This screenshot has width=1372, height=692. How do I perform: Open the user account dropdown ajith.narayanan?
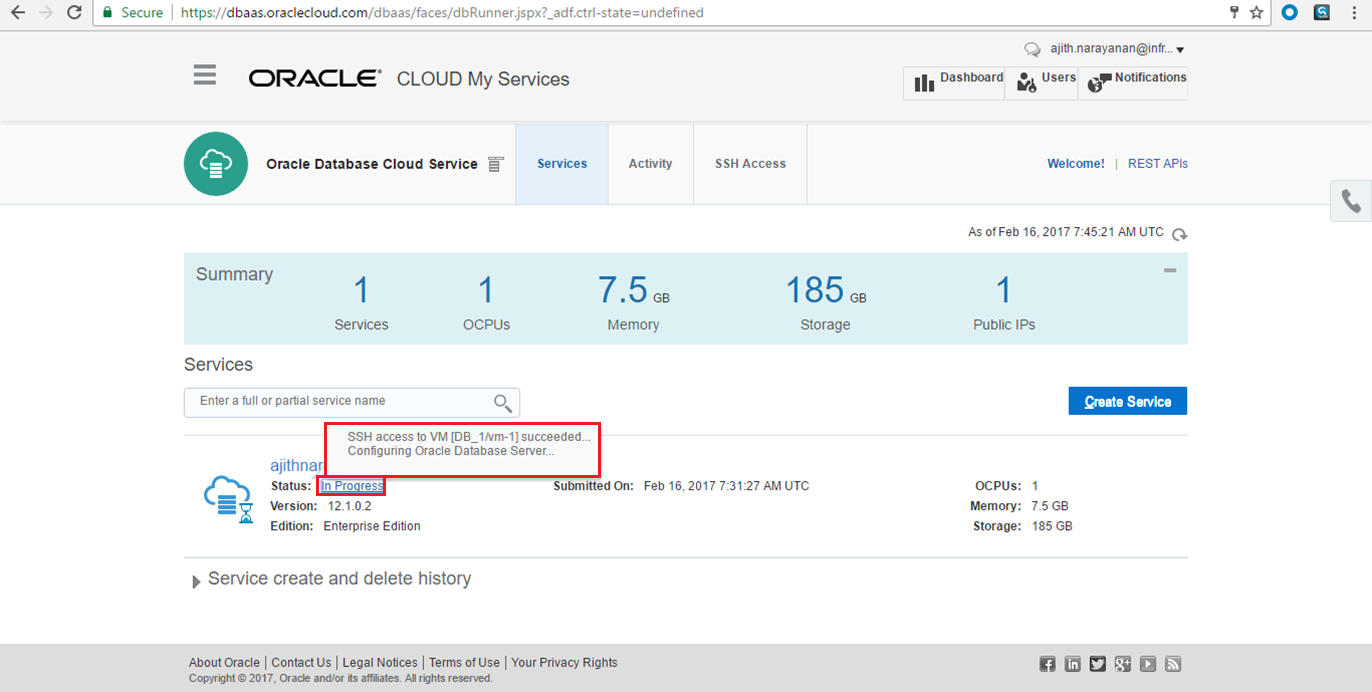coord(1118,49)
